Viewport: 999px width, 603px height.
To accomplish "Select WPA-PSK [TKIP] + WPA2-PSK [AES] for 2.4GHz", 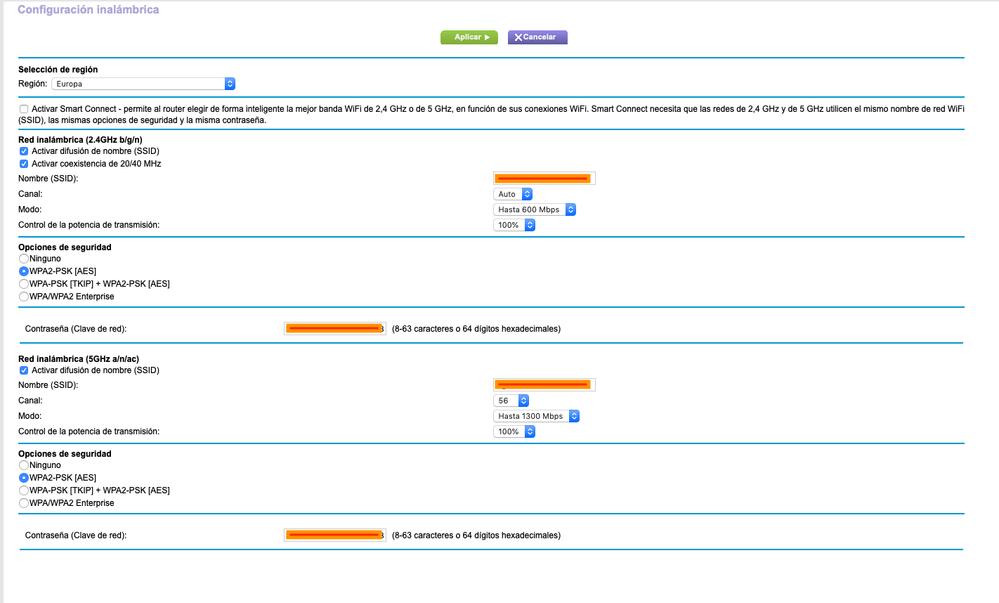I will tap(24, 284).
